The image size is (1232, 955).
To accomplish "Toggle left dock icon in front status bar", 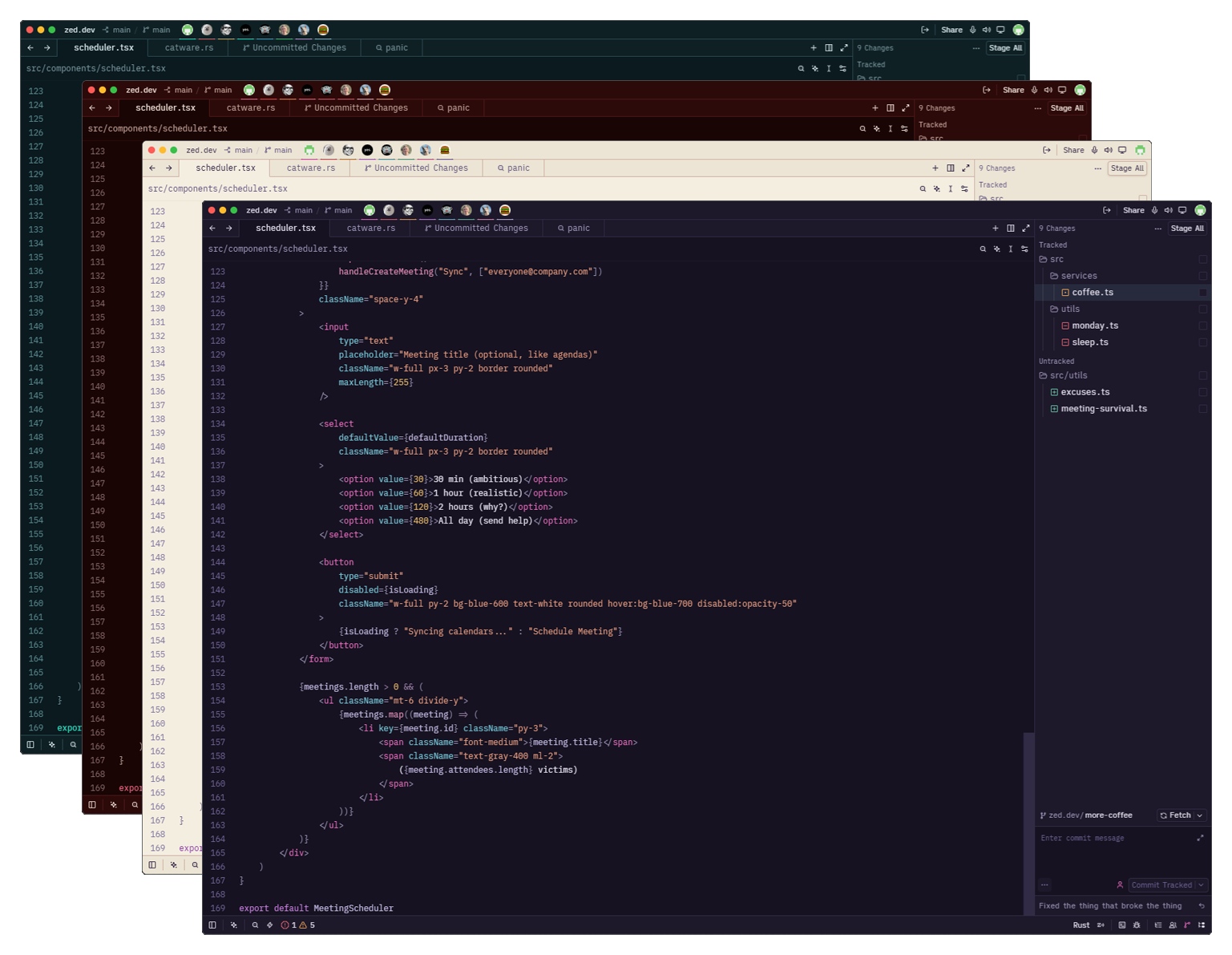I will [212, 925].
